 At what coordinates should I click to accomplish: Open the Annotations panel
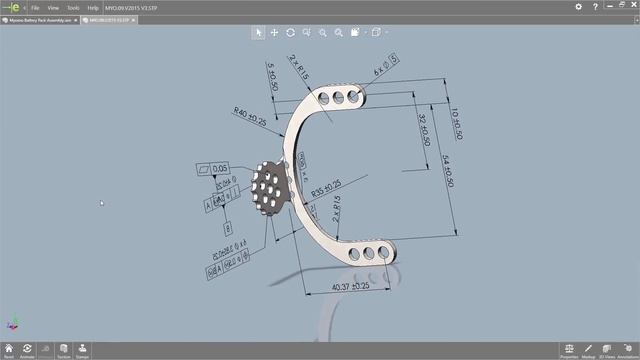pos(628,351)
